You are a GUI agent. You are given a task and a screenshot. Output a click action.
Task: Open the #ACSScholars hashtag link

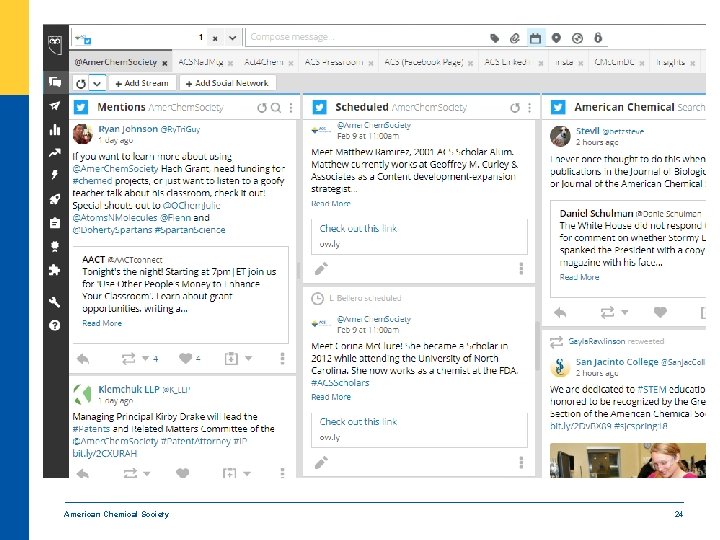pyautogui.click(x=340, y=382)
